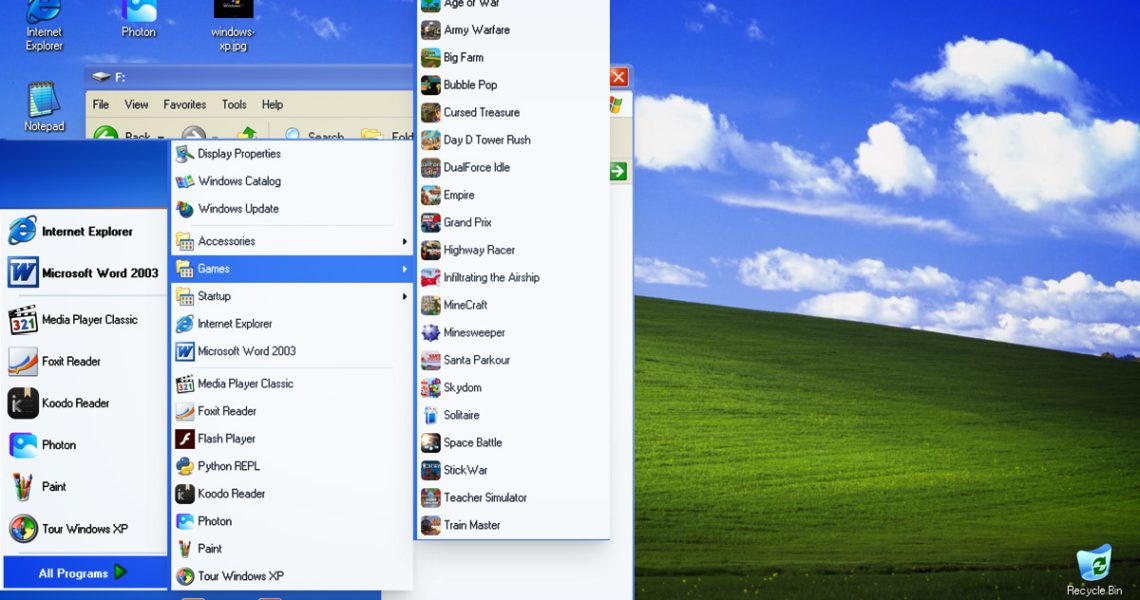This screenshot has height=600, width=1140.
Task: Click Up folder icon in F: window
Action: [x=247, y=133]
